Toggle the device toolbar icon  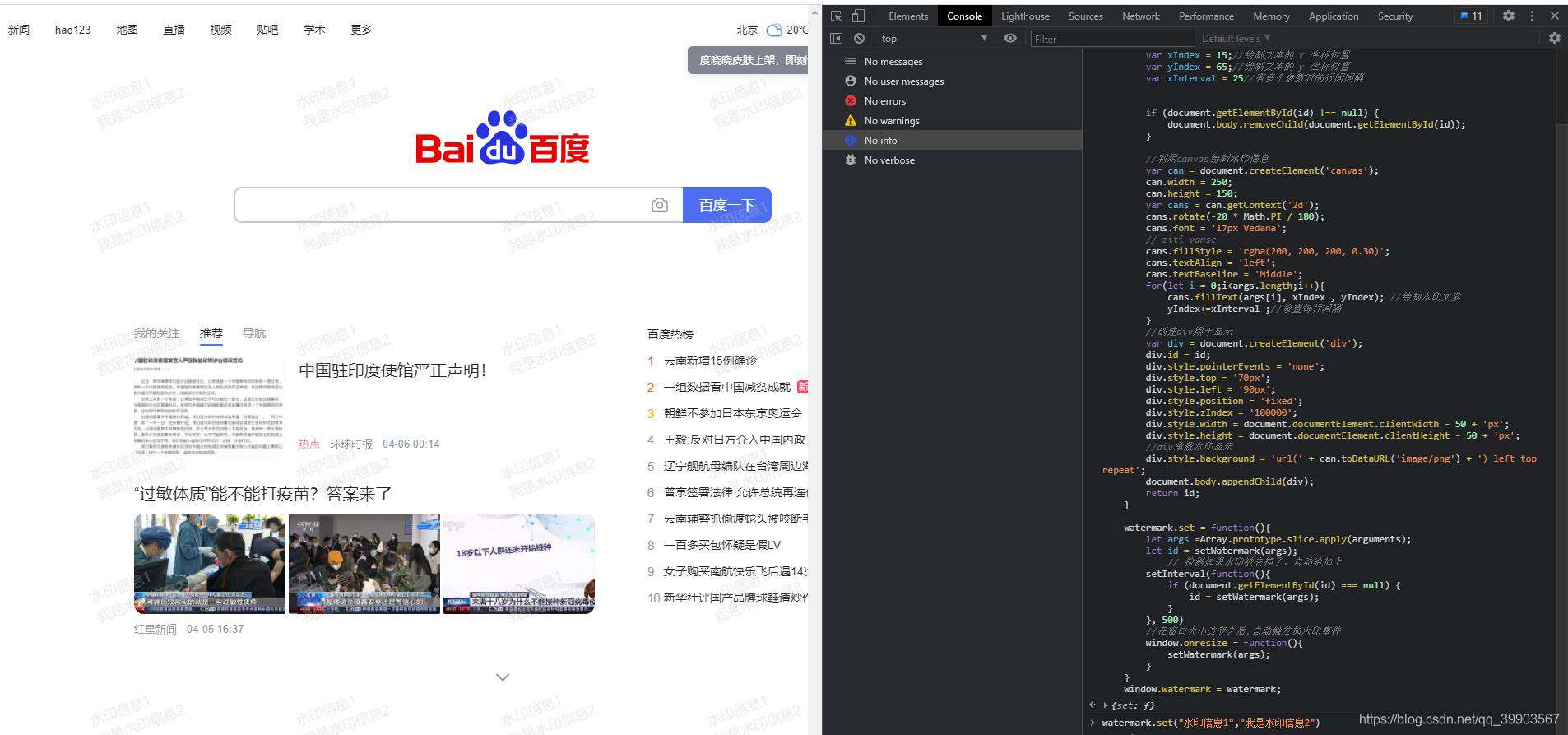[x=858, y=16]
